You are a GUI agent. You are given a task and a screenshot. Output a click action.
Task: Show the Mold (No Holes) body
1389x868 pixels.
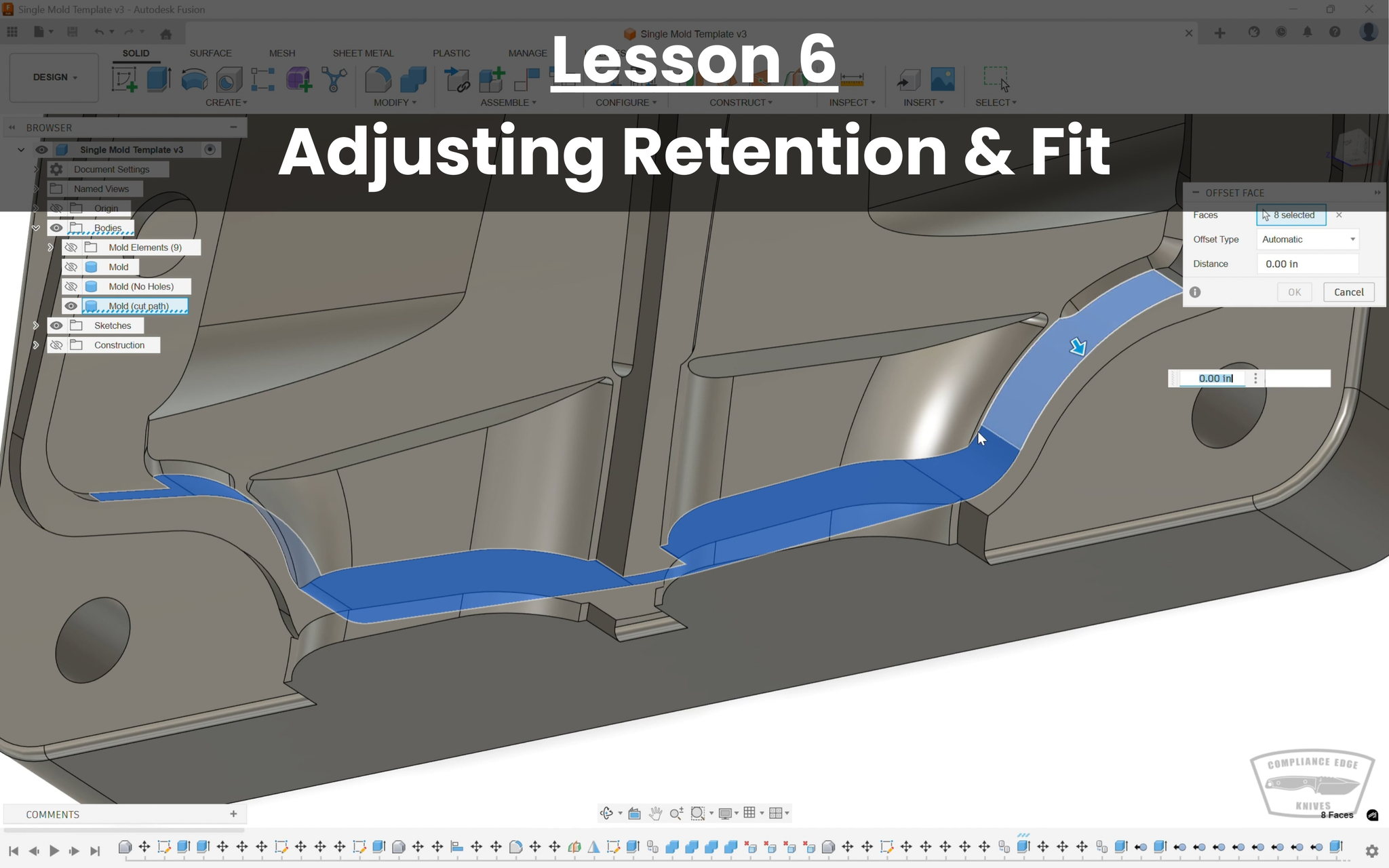(71, 286)
